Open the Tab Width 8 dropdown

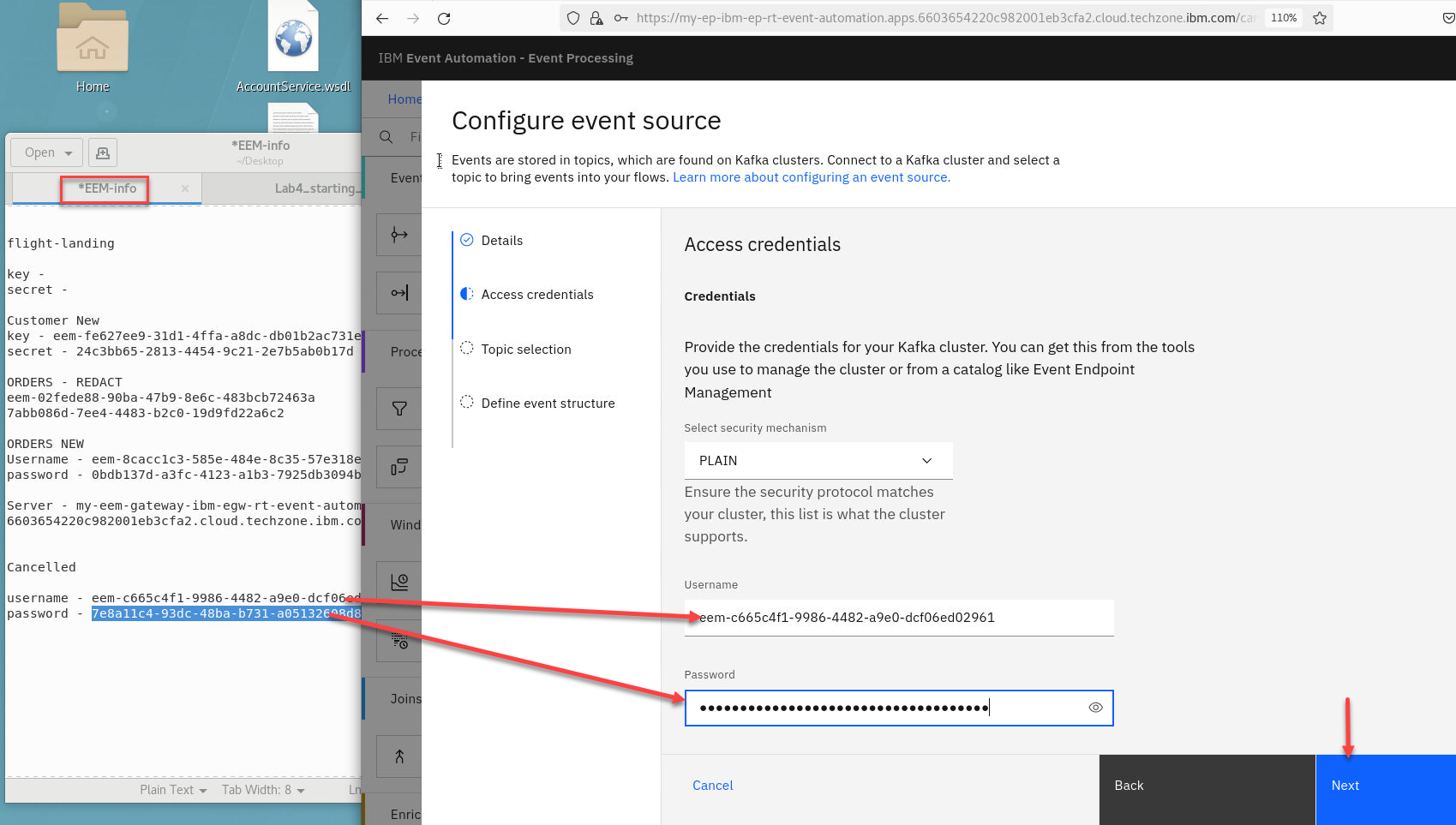(x=263, y=790)
